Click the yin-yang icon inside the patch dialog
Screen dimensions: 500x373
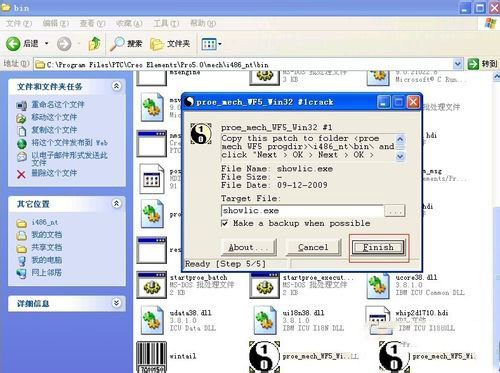[x=201, y=134]
